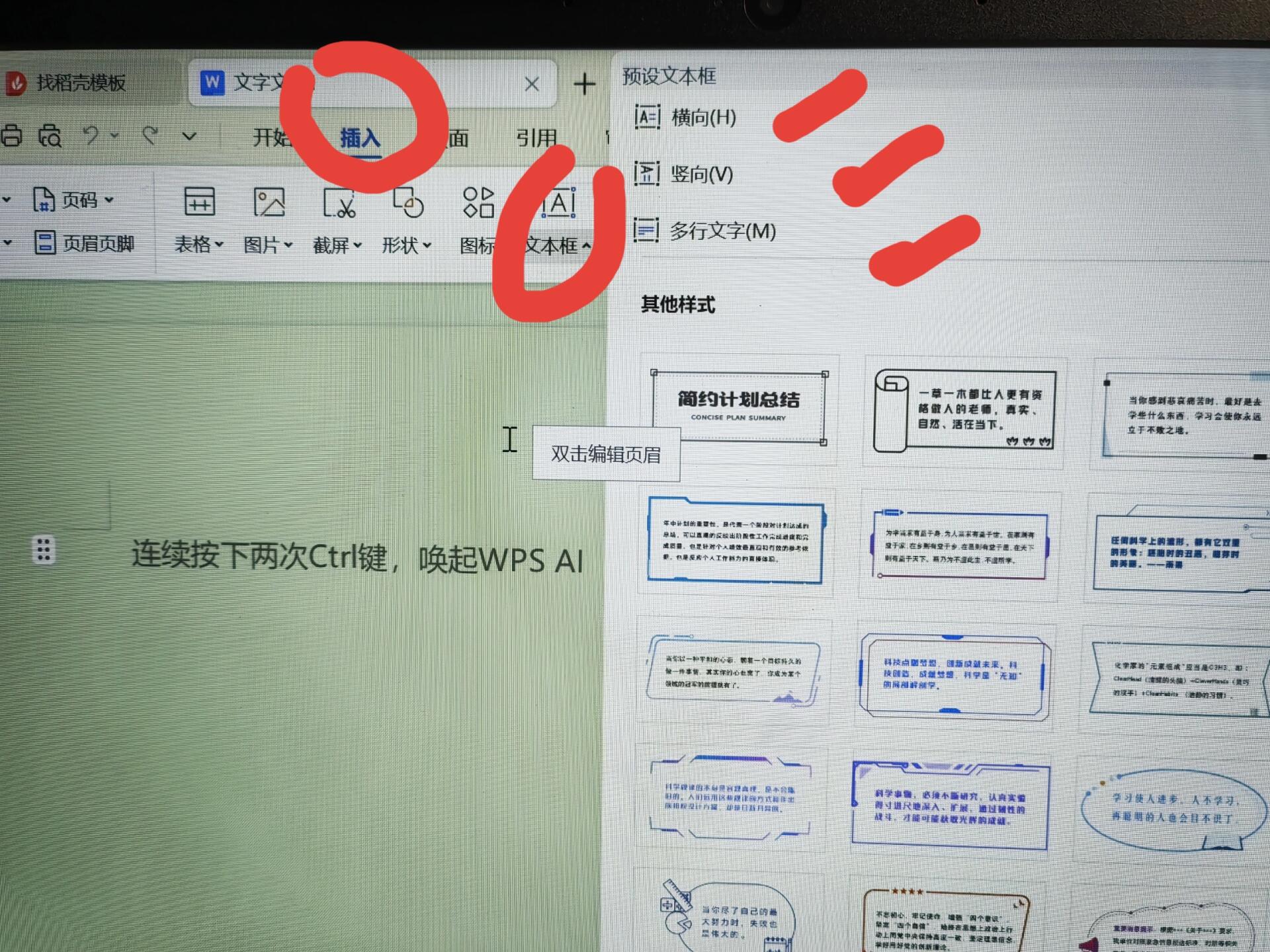1270x952 pixels.
Task: Choose the blue frame 年中计划 text box
Action: tap(736, 540)
